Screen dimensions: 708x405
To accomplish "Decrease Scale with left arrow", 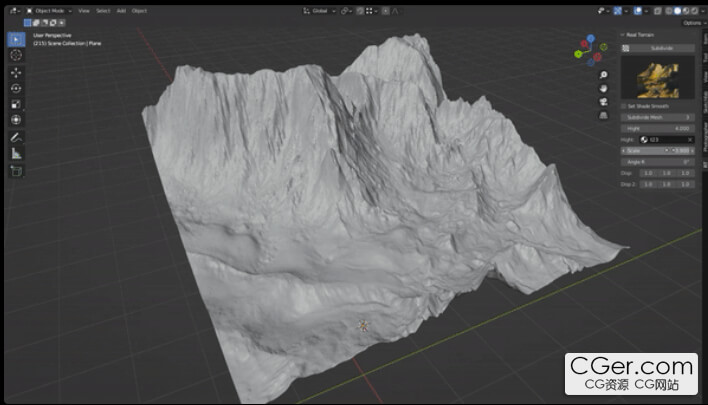I will (x=624, y=151).
